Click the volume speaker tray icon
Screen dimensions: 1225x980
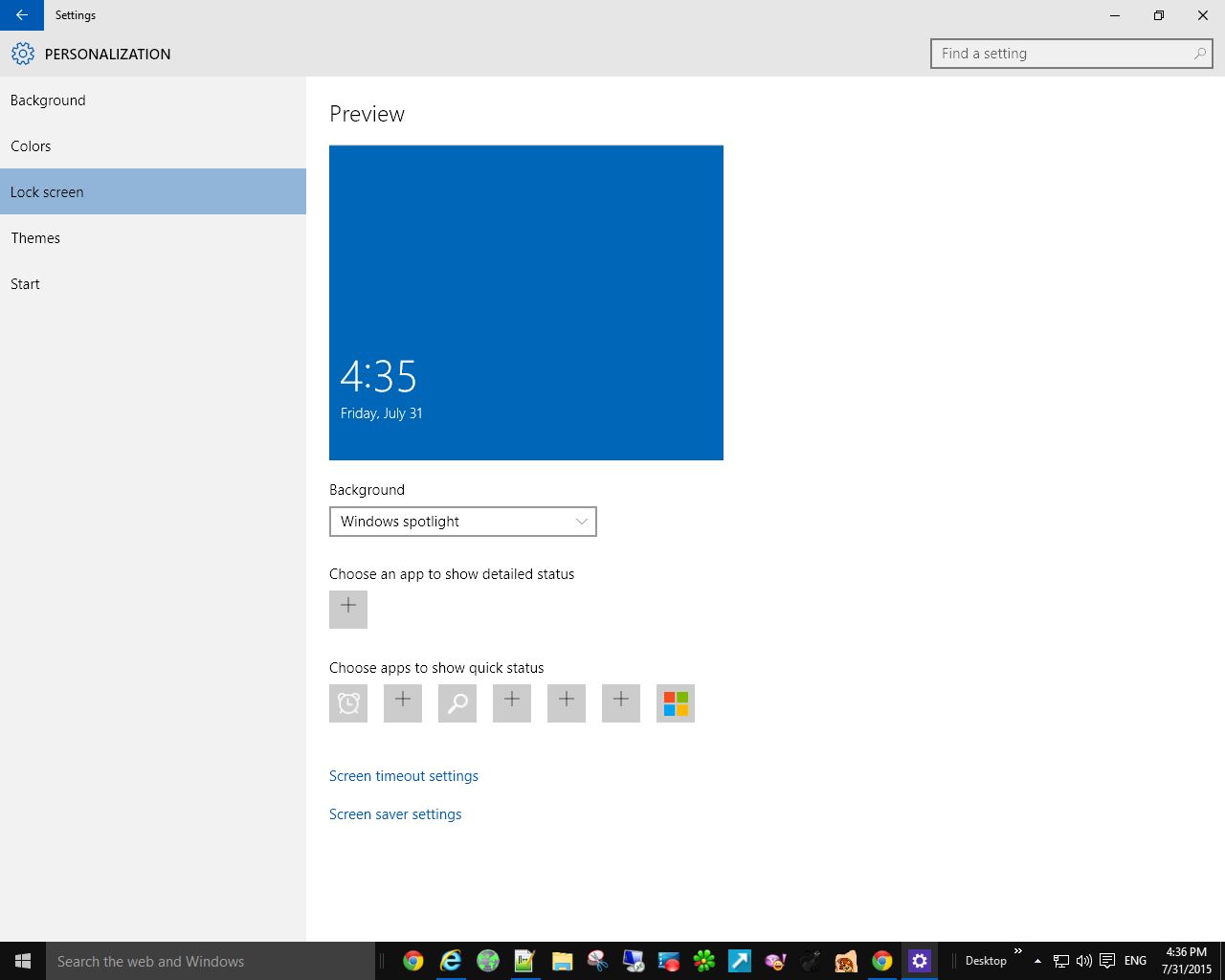pos(1083,961)
